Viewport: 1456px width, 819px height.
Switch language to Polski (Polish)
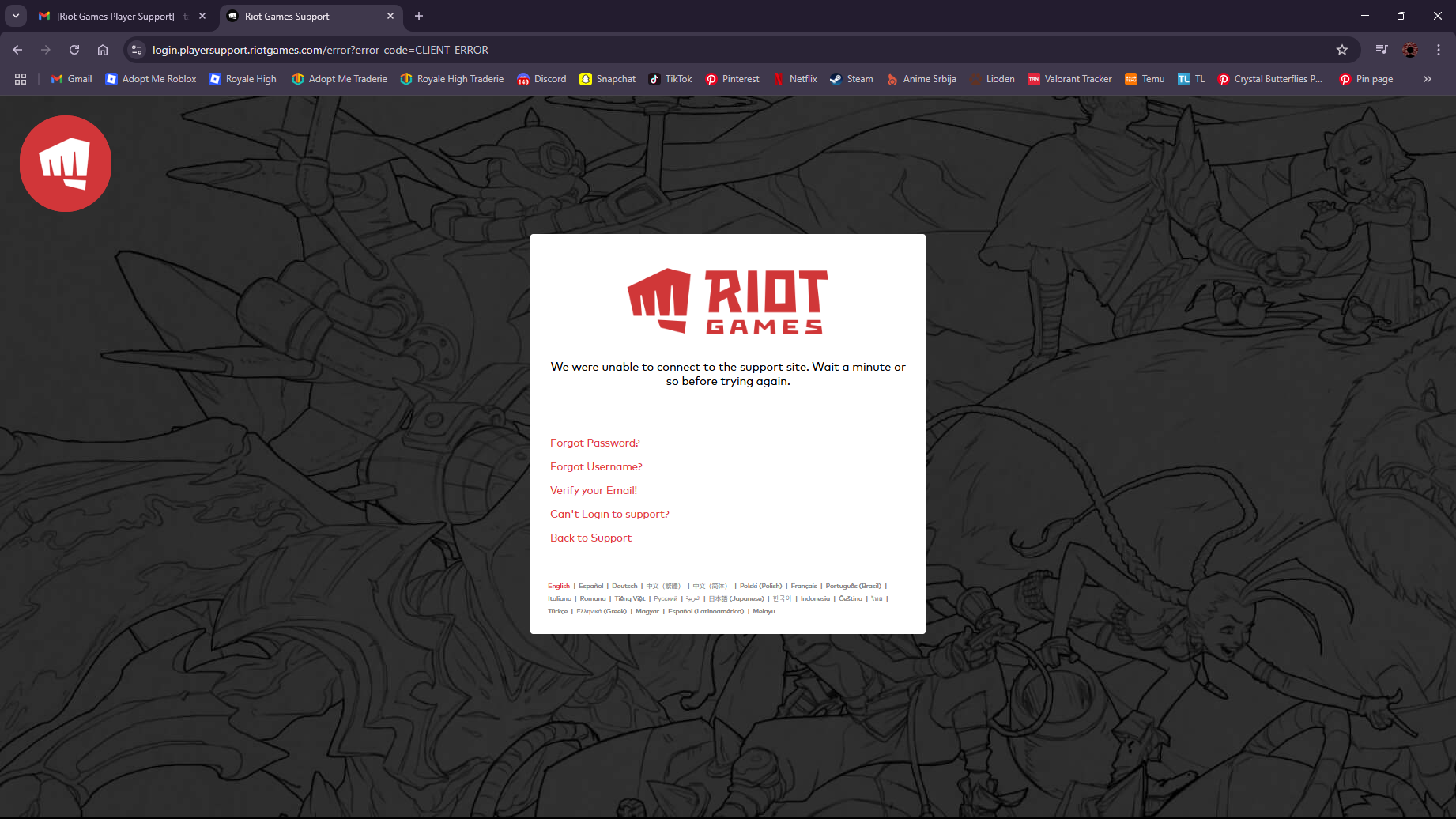click(x=761, y=586)
